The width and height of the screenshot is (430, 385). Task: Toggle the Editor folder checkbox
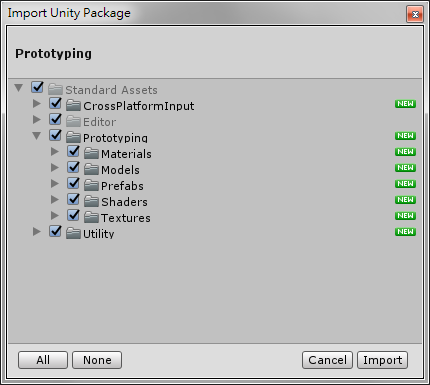click(x=55, y=120)
